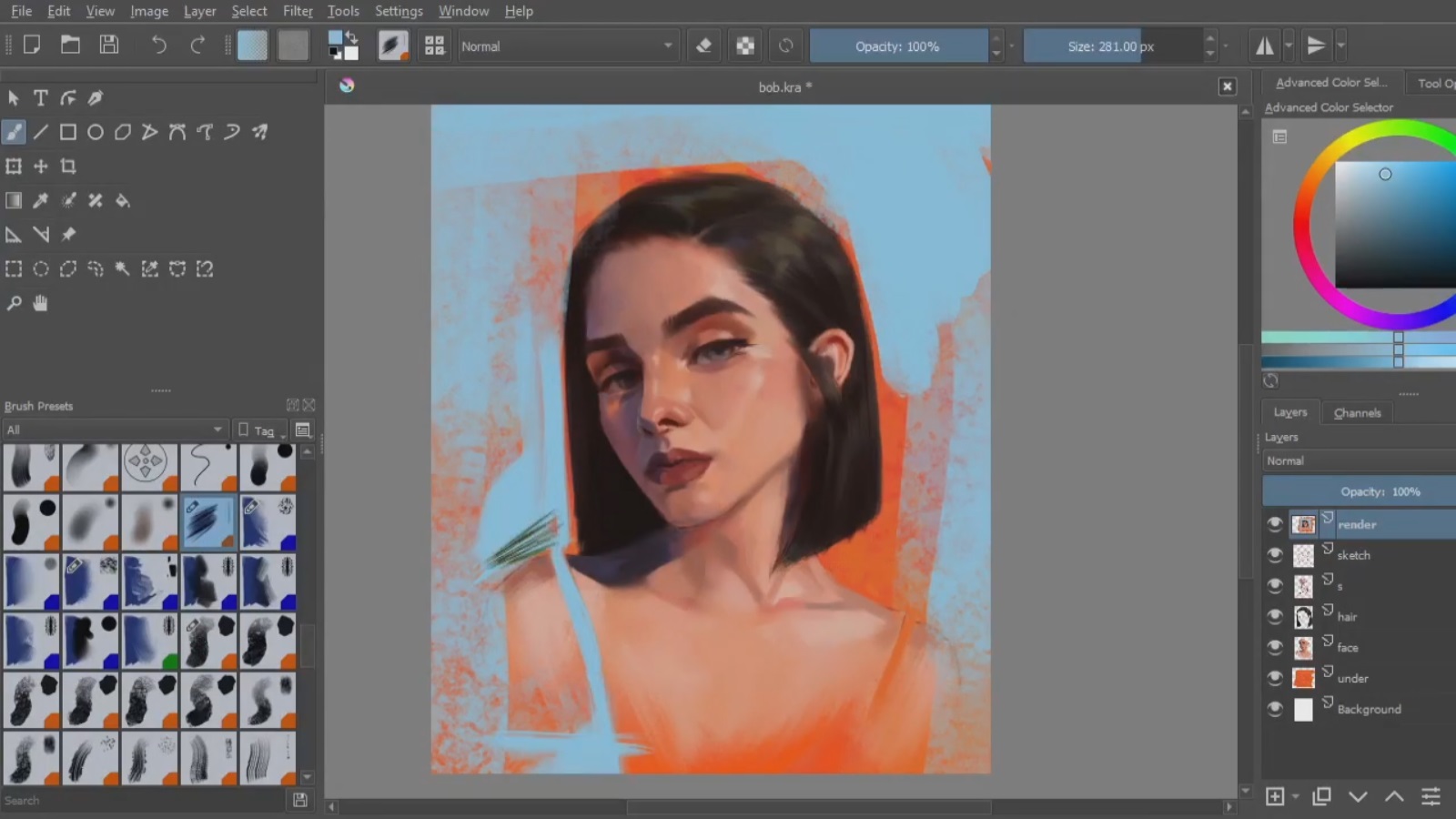1456x819 pixels.
Task: Select the Gradient tool
Action: tap(14, 200)
